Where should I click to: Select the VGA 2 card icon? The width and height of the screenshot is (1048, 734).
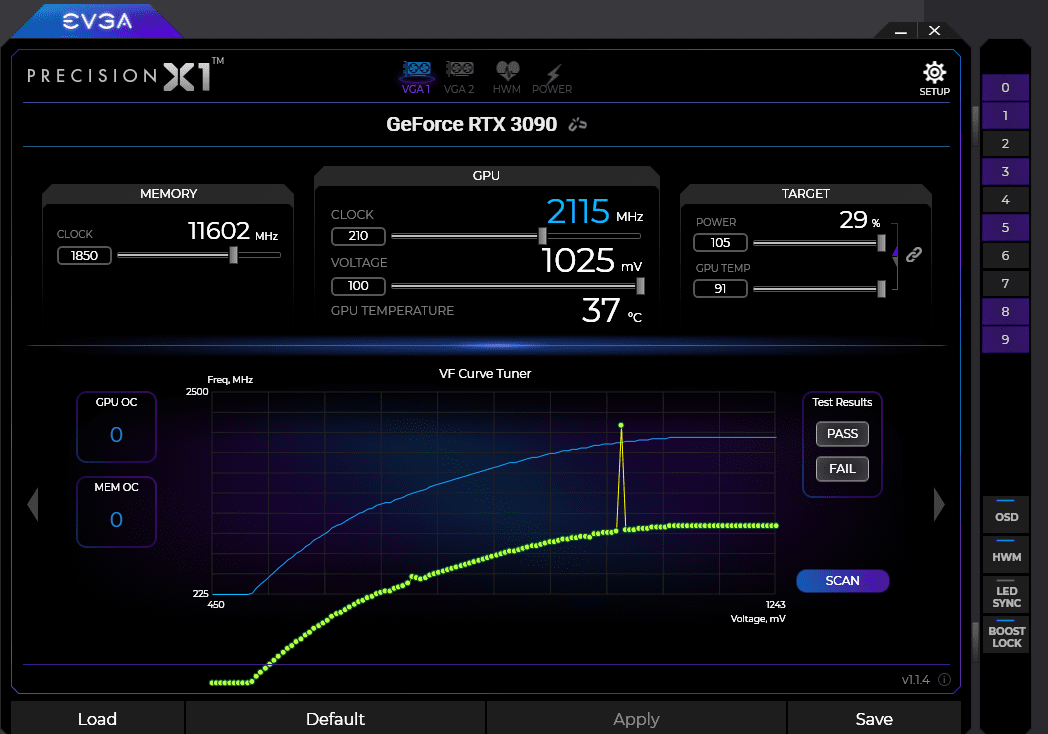tap(459, 78)
